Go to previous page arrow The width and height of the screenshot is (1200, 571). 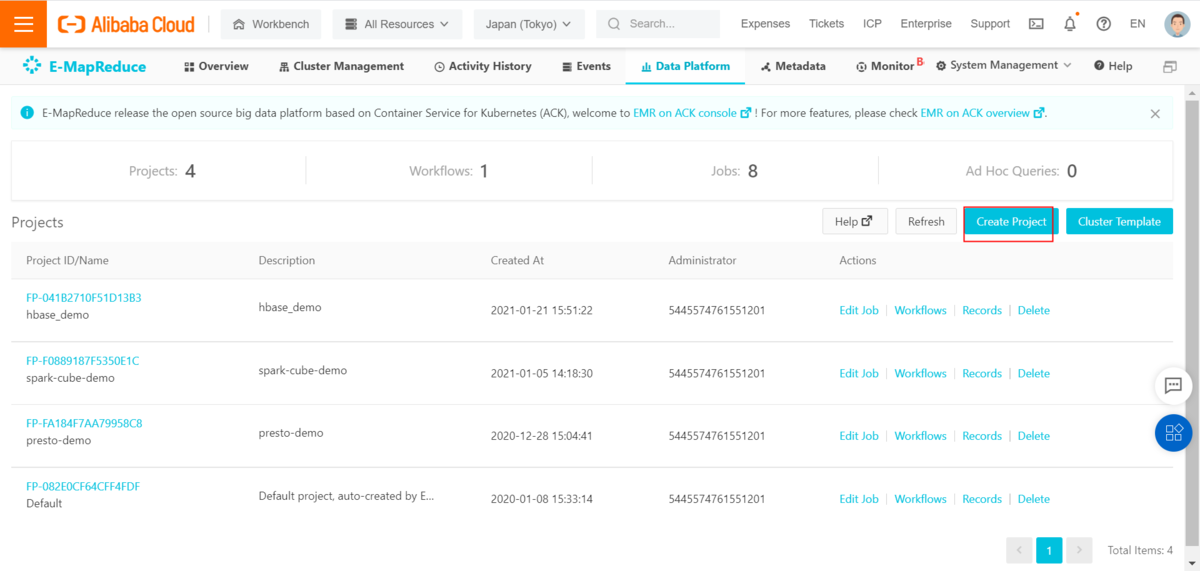click(1019, 550)
